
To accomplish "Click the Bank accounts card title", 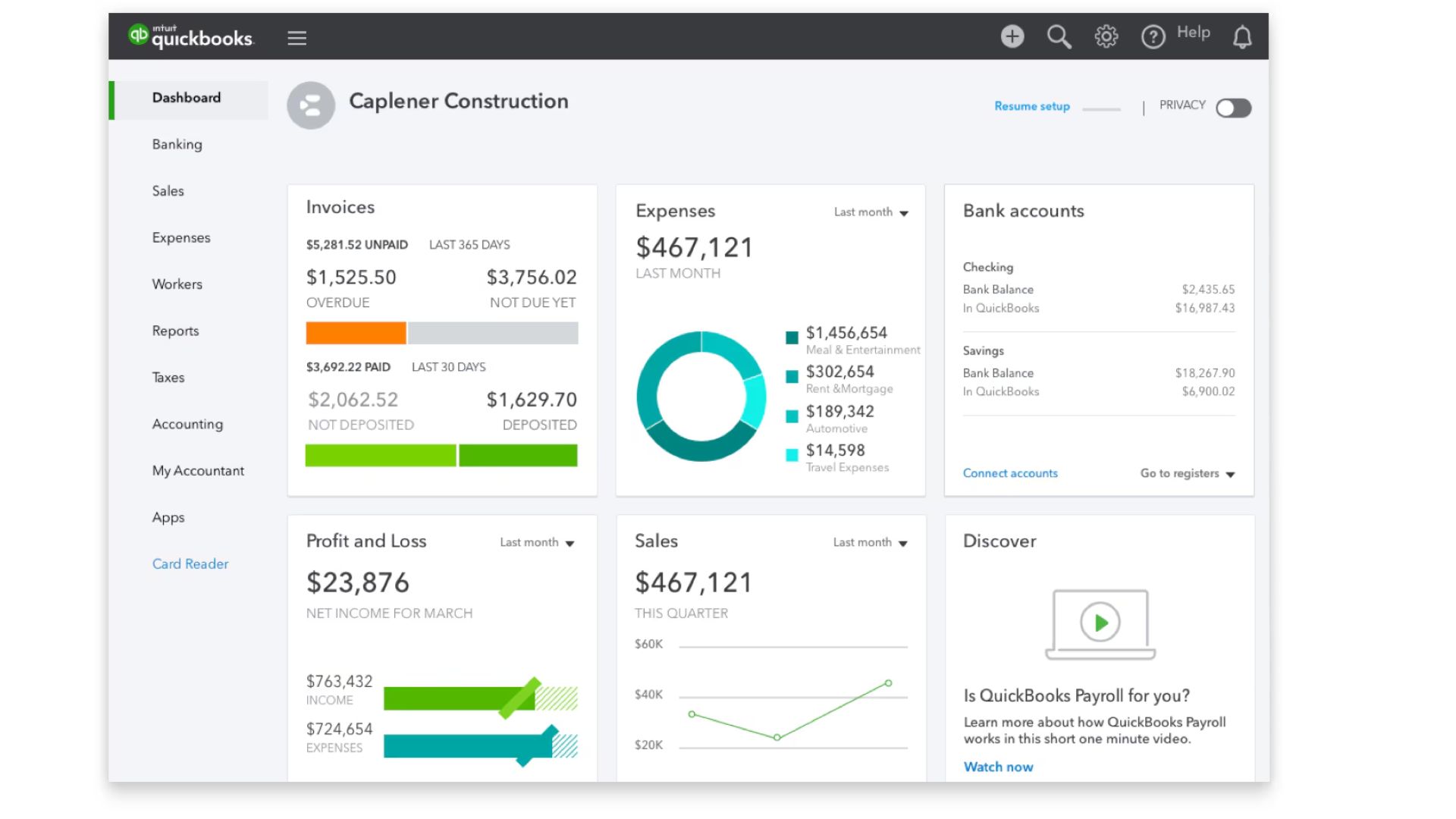I will 1024,211.
